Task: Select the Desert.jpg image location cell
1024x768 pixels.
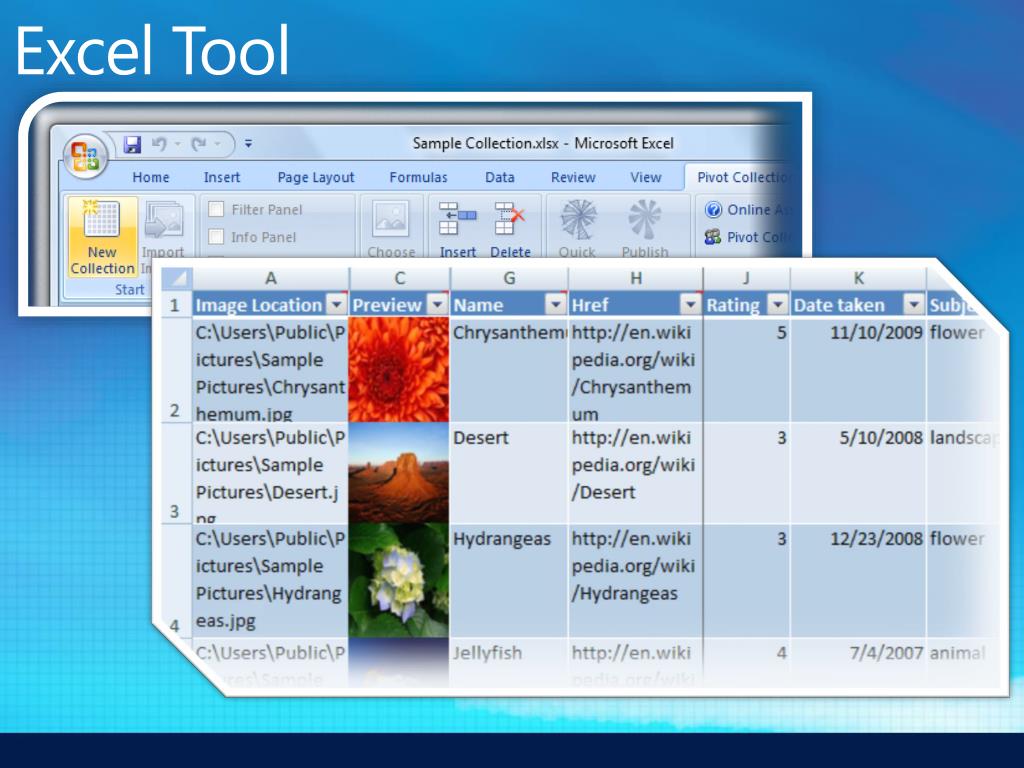Action: pyautogui.click(x=270, y=473)
